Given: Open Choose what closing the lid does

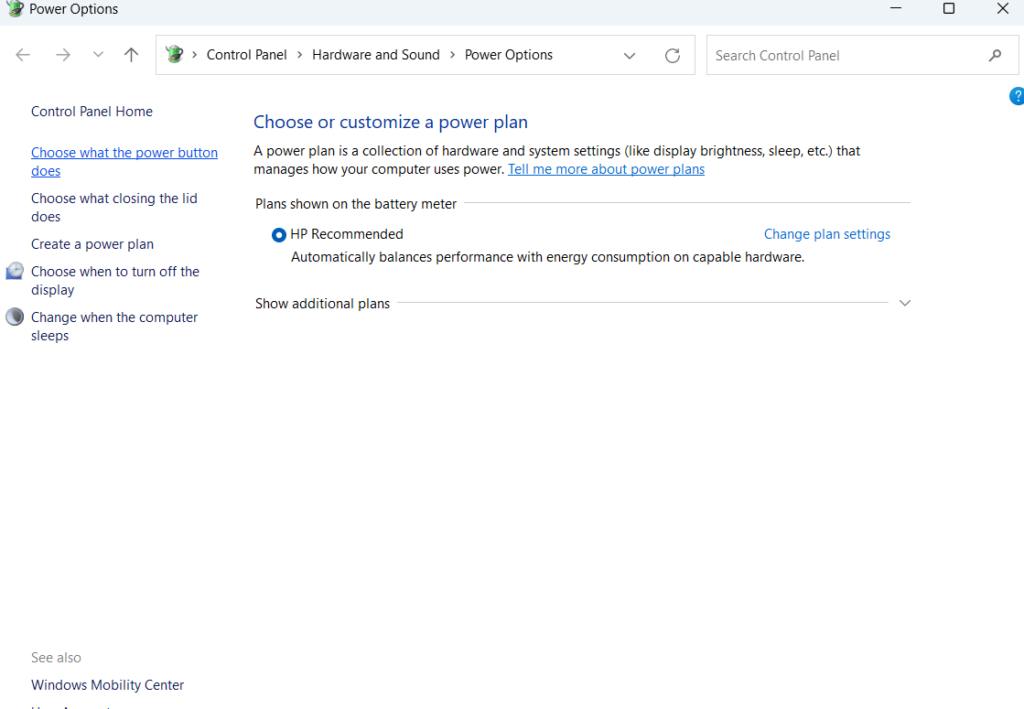Looking at the screenshot, I should point(114,207).
